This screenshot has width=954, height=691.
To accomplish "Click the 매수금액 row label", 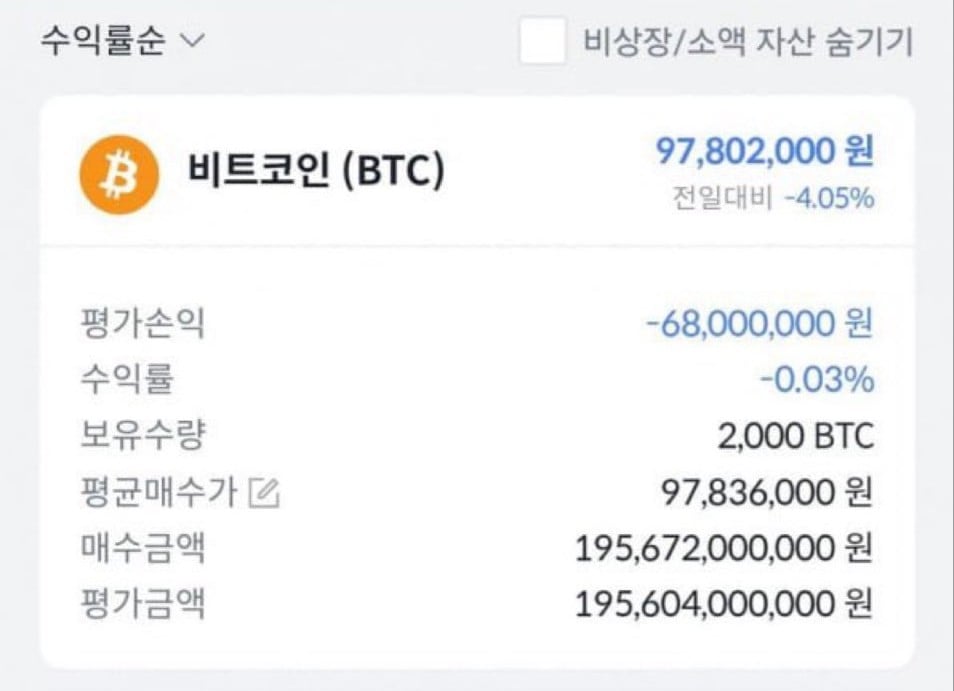I will 142,548.
